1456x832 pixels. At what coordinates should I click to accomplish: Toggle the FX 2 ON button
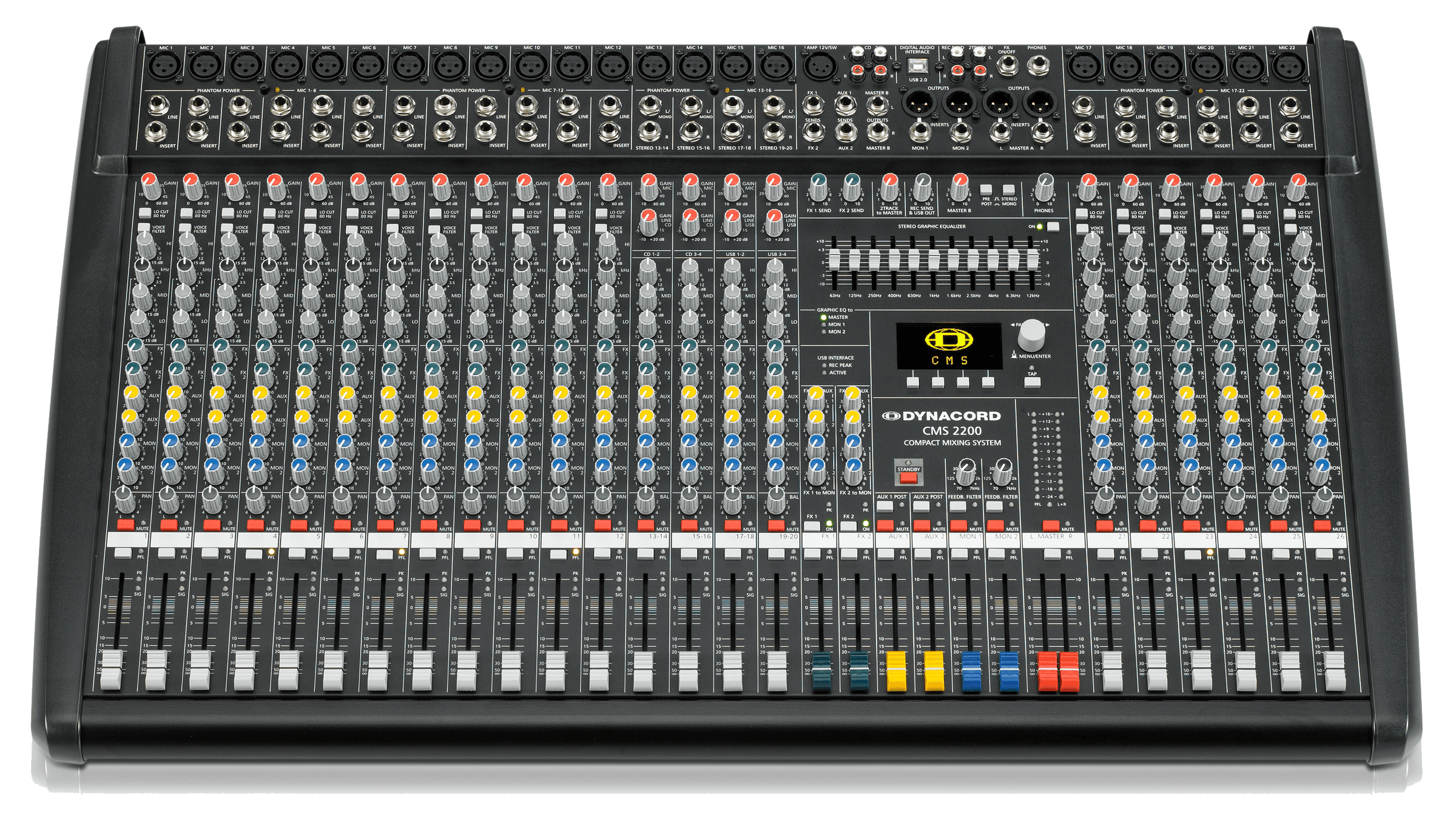[849, 525]
